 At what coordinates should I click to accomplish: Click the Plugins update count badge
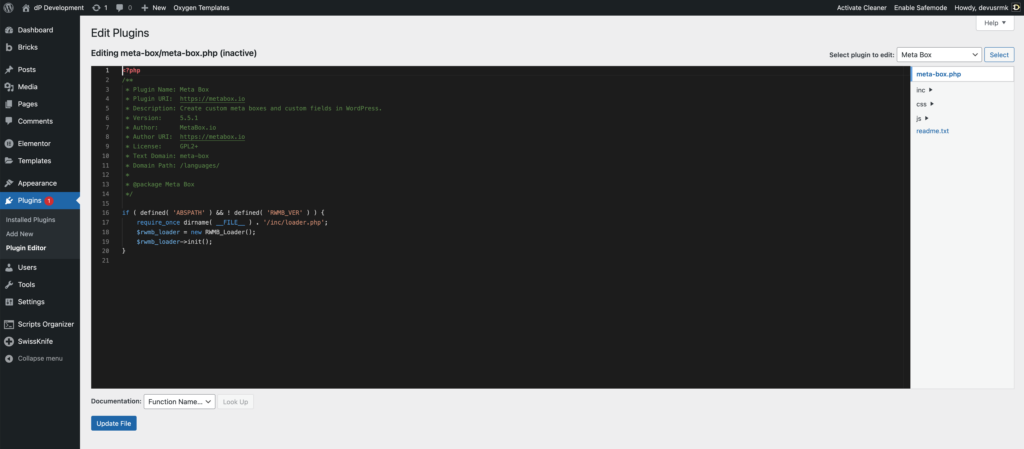click(x=49, y=200)
